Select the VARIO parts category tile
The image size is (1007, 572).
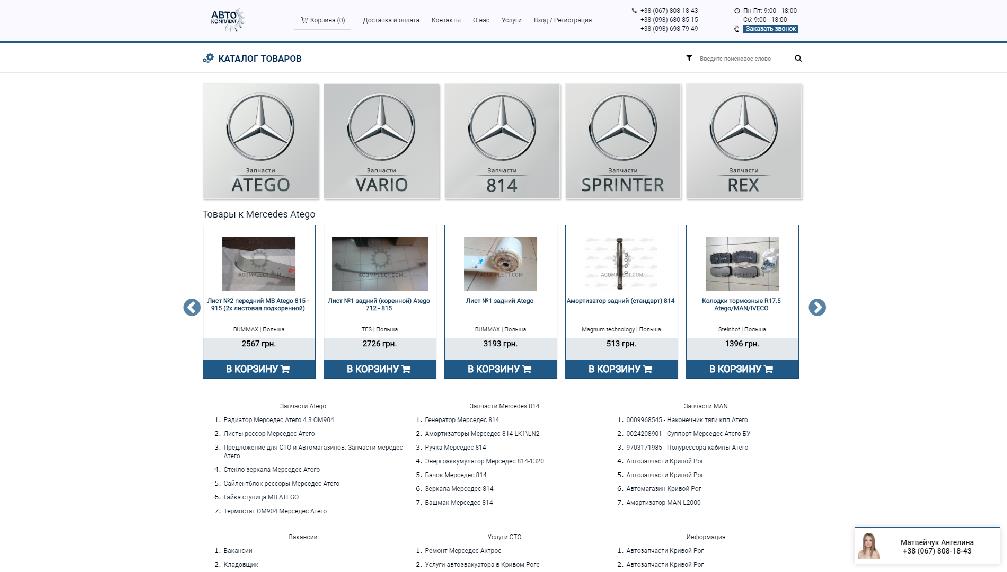(x=382, y=140)
